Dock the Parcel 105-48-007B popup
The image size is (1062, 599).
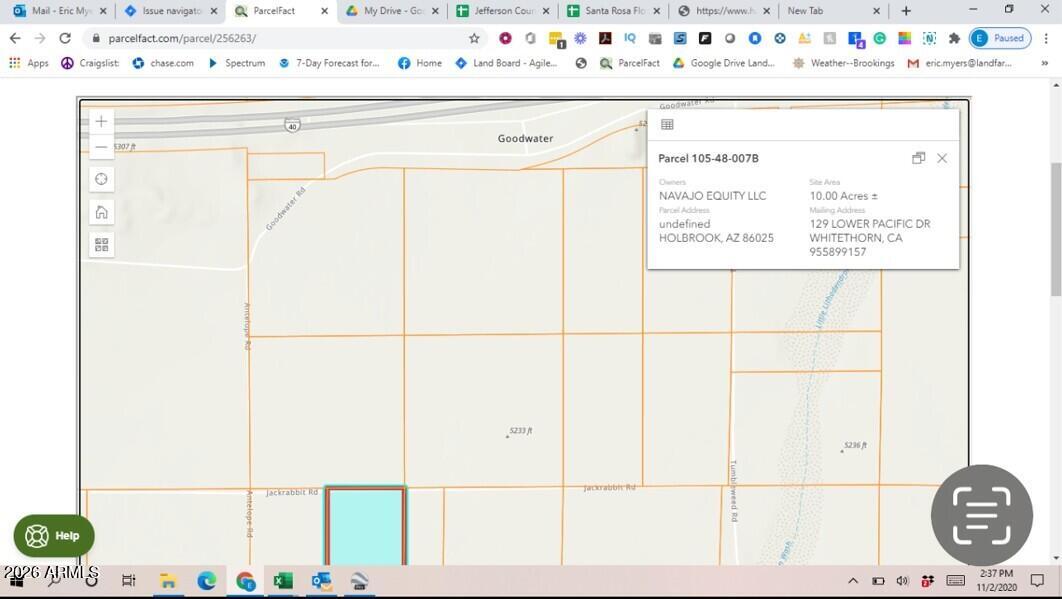[x=918, y=158]
